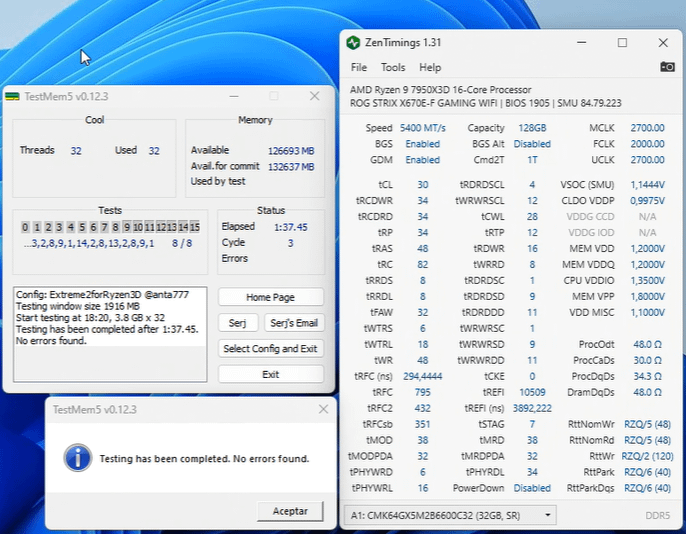Click the tRFCsb value 351
This screenshot has height=534, width=686.
coord(423,424)
